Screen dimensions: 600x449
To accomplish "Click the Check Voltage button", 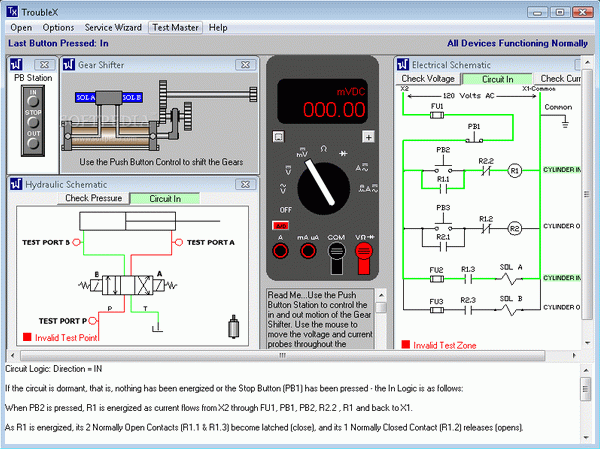I will click(428, 78).
